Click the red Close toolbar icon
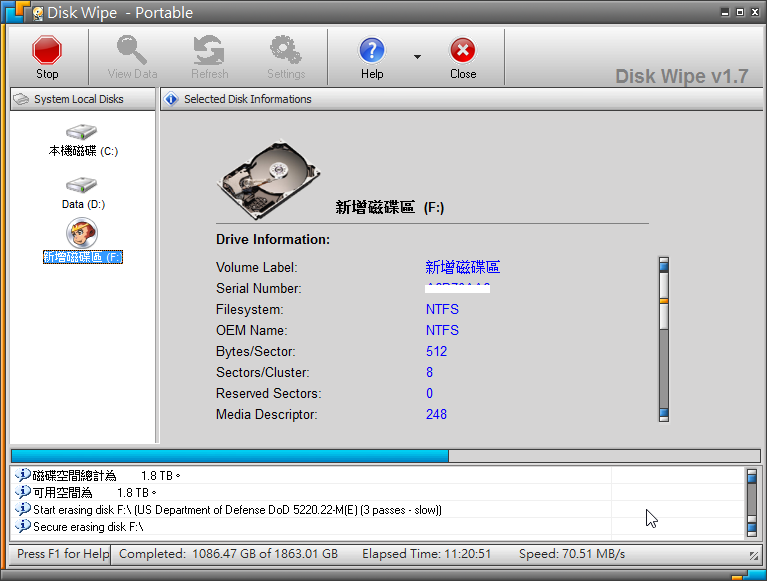The width and height of the screenshot is (767, 581). coord(462,51)
